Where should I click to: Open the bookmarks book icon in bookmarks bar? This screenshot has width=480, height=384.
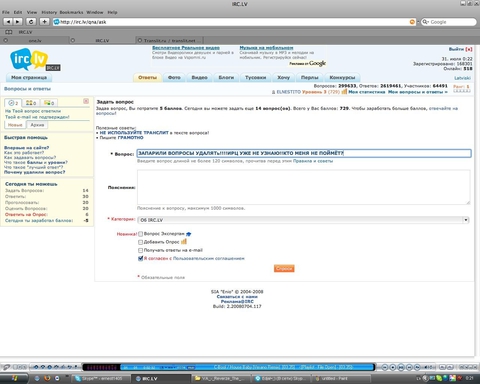click(x=9, y=32)
